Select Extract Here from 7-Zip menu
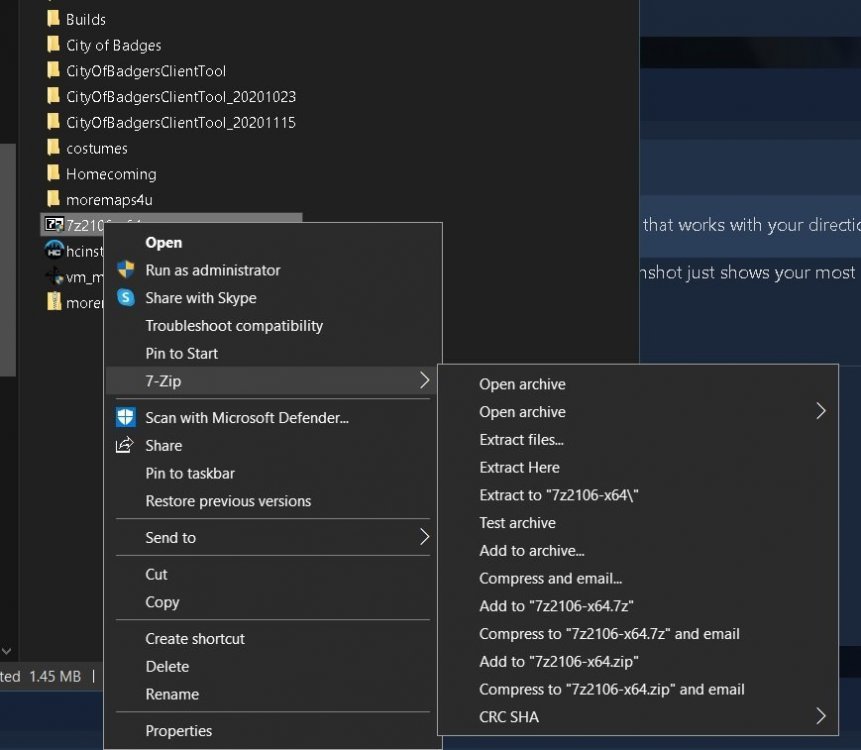This screenshot has width=861, height=750. [x=519, y=467]
